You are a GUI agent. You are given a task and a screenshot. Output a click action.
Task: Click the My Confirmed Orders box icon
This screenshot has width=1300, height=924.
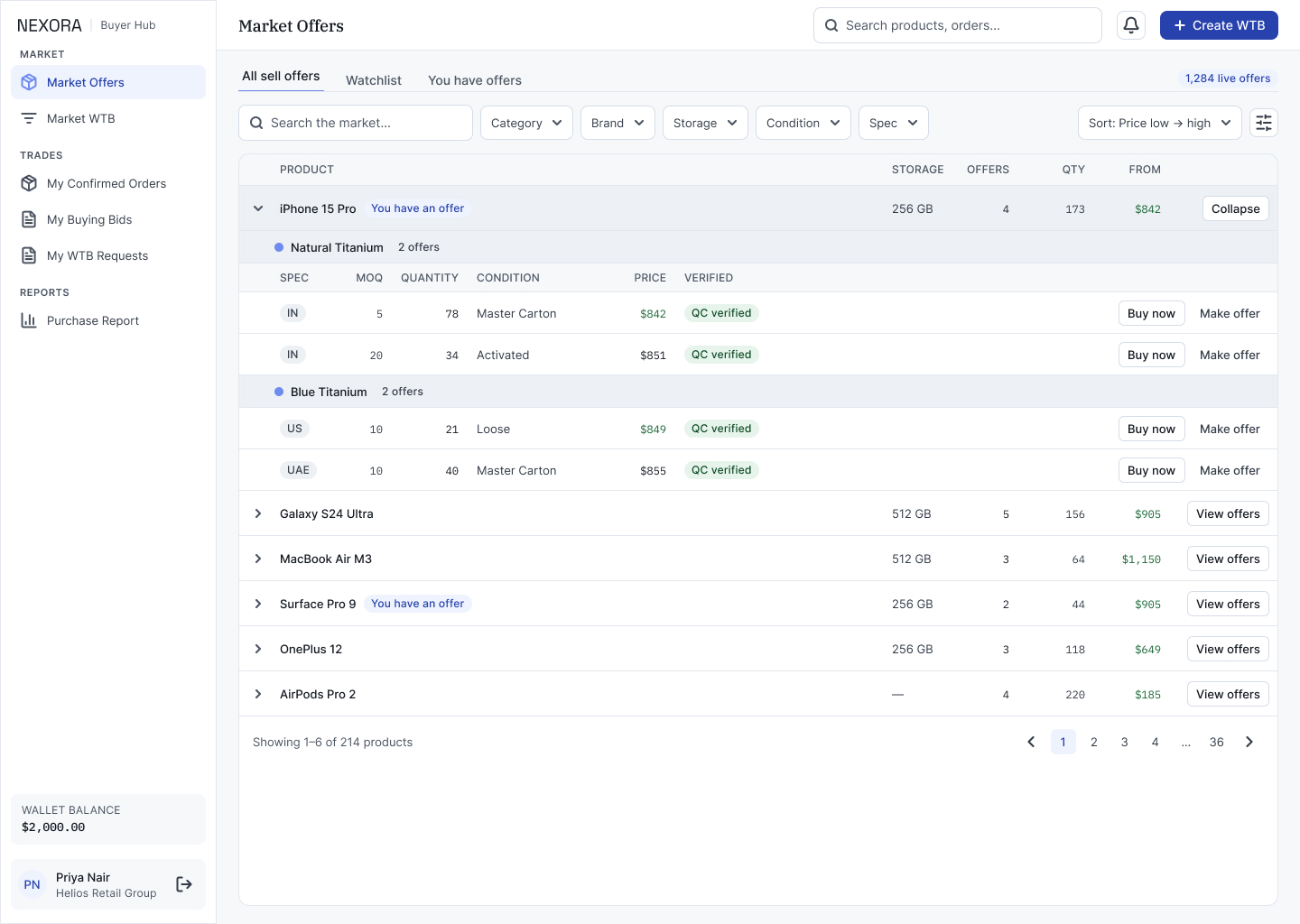pyautogui.click(x=29, y=183)
